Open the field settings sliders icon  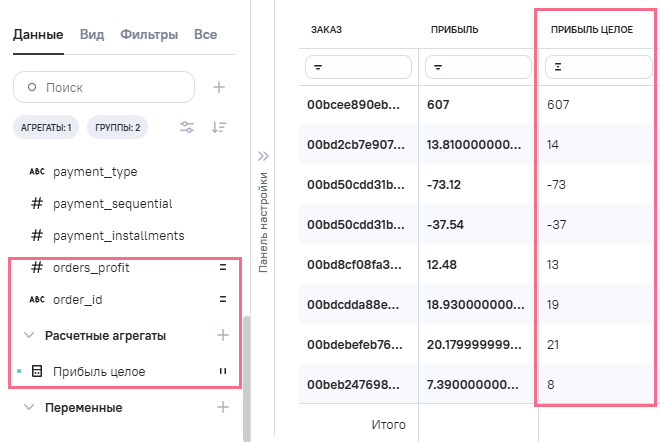(x=187, y=127)
